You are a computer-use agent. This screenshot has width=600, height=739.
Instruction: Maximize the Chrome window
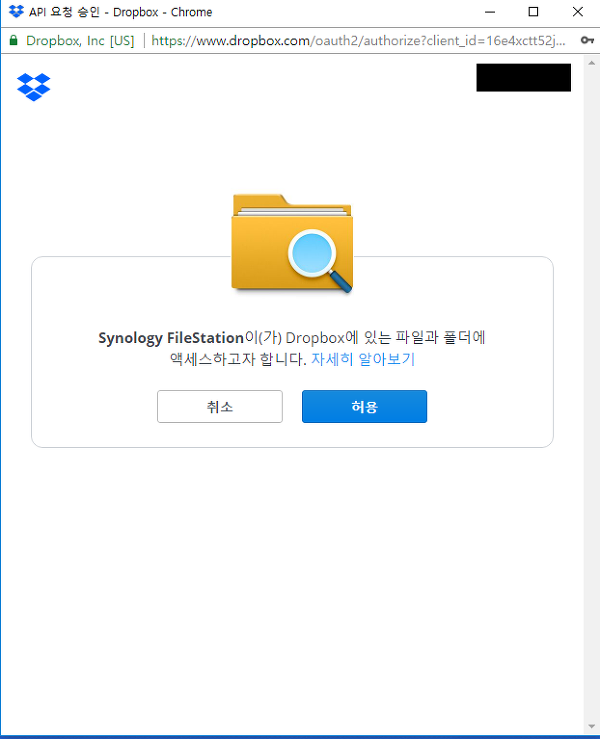click(x=533, y=12)
